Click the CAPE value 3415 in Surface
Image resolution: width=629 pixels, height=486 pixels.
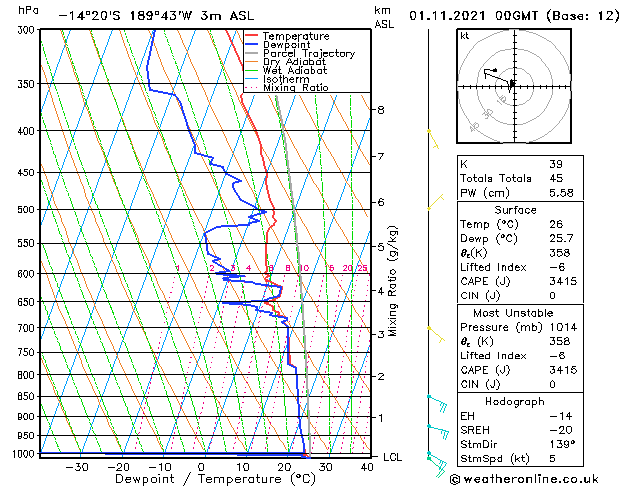point(563,281)
